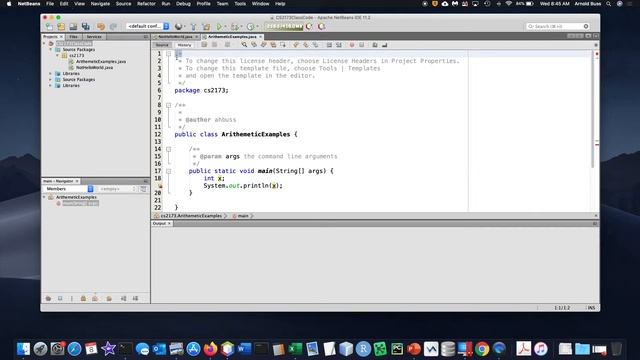Click the Debug Project toolbar icon
640x360 pixels.
[234, 27]
